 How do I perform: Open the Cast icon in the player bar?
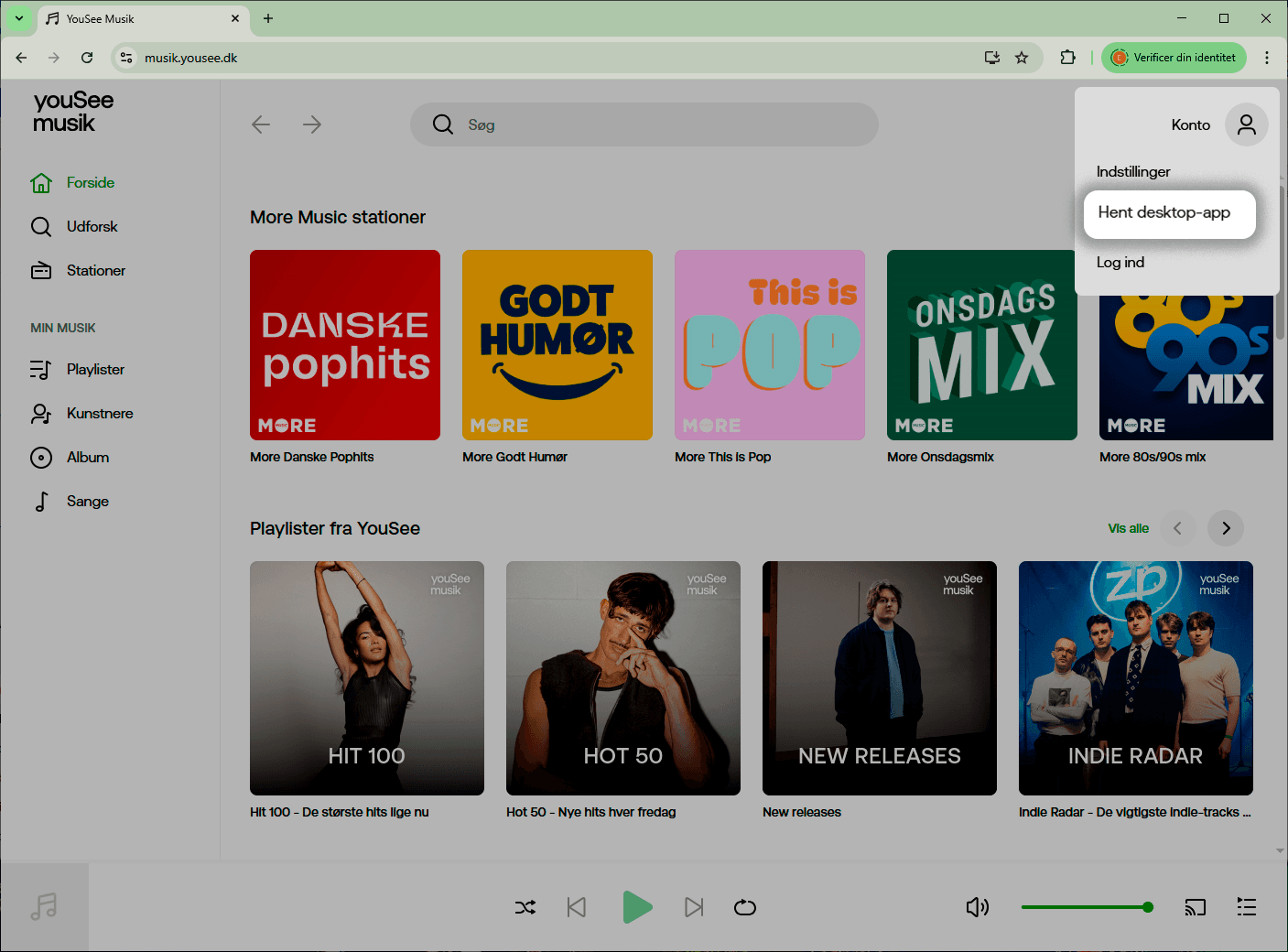(1196, 907)
